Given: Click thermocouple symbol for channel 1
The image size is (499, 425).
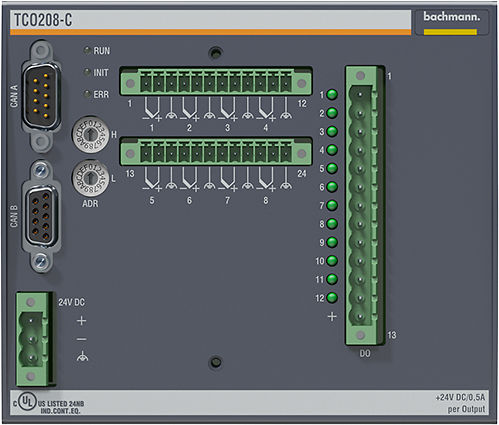Looking at the screenshot, I should pos(152,109).
